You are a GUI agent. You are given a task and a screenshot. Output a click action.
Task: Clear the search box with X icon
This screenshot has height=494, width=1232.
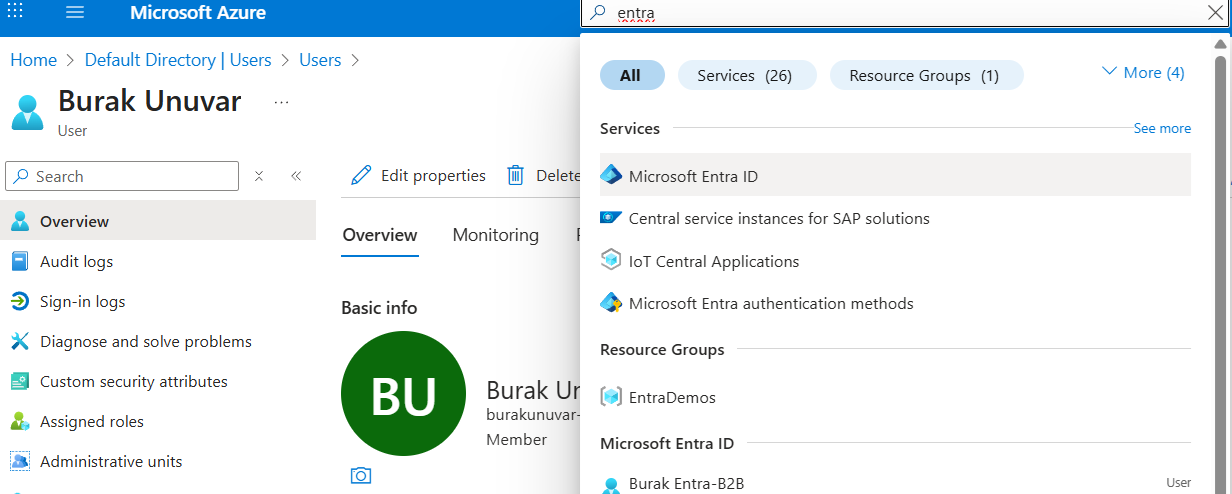(1215, 13)
